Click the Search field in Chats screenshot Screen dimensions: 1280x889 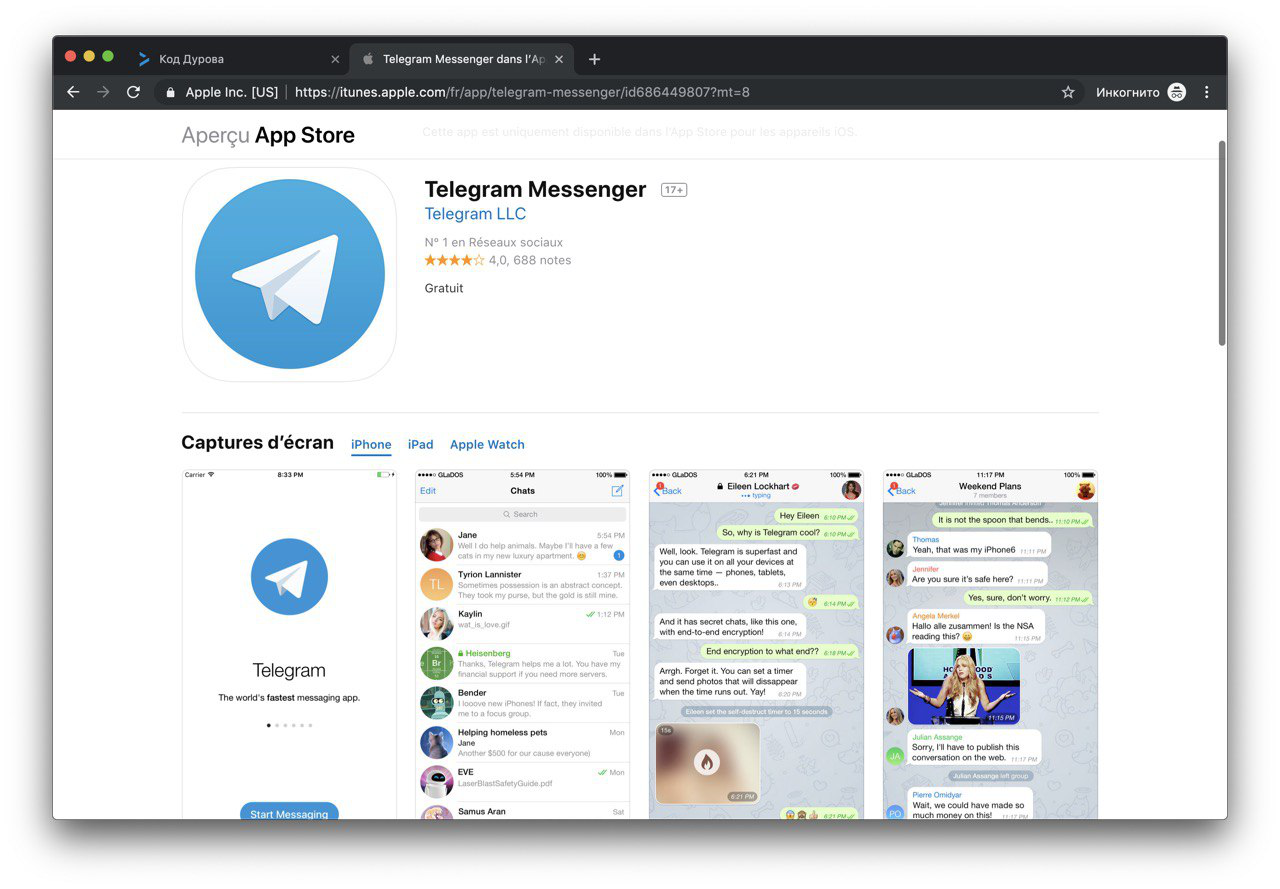click(x=523, y=514)
